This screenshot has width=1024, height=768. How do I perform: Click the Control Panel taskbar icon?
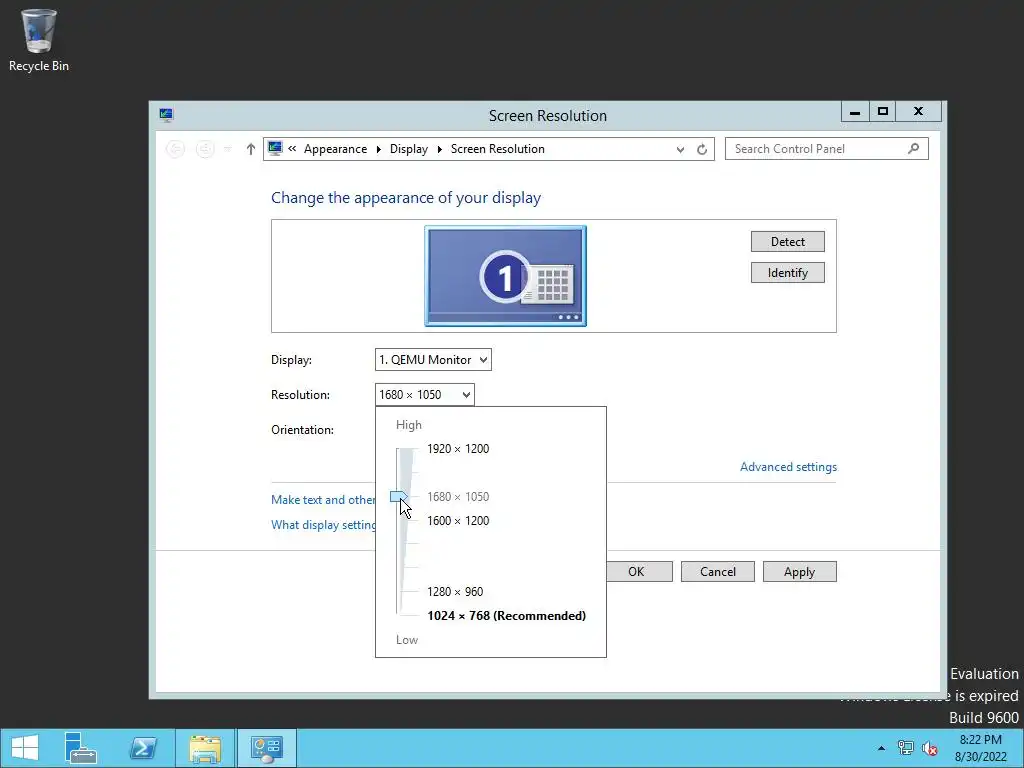click(x=266, y=748)
